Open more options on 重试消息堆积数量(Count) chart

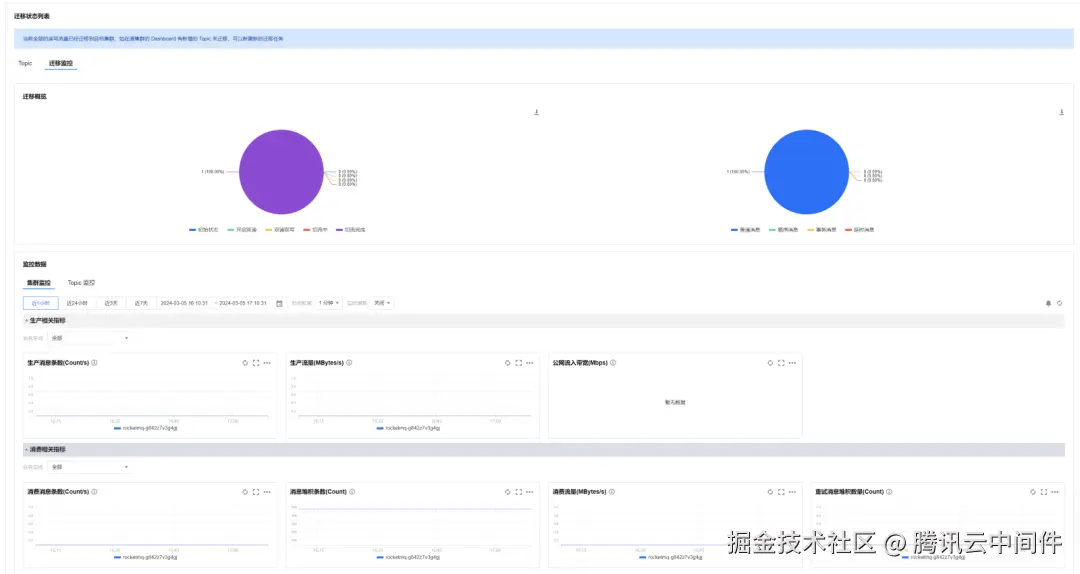click(1055, 492)
